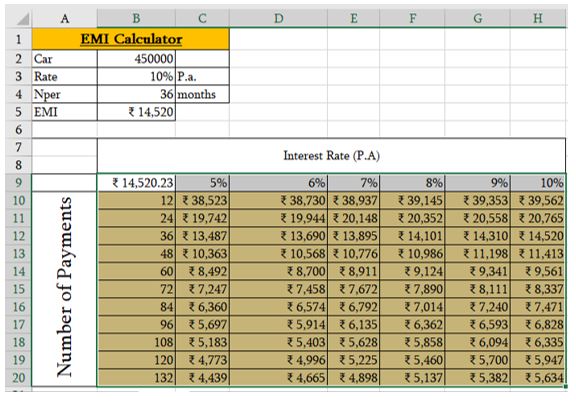Click the EMI Calculator title cell
This screenshot has height=401, width=576.
[x=131, y=39]
